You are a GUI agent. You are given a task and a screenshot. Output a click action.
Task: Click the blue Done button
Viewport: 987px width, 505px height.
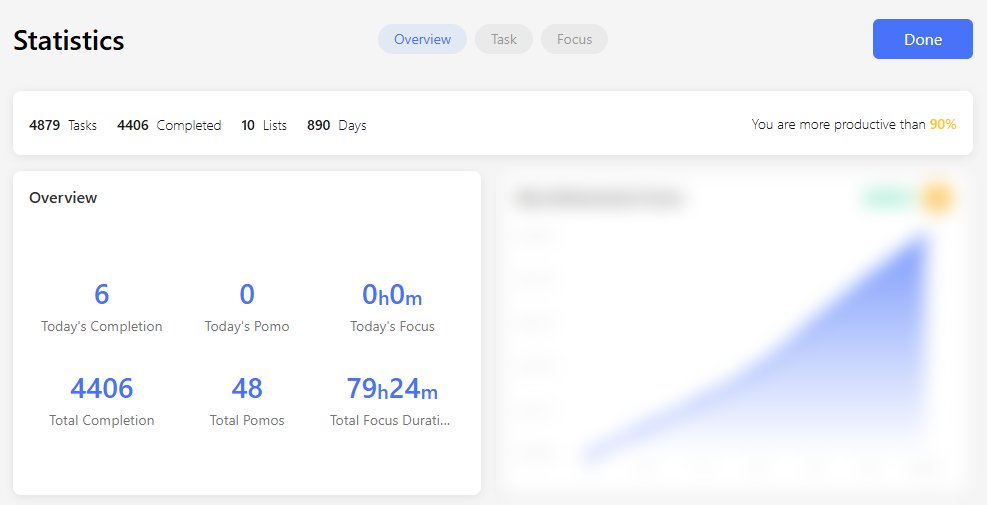coord(922,39)
